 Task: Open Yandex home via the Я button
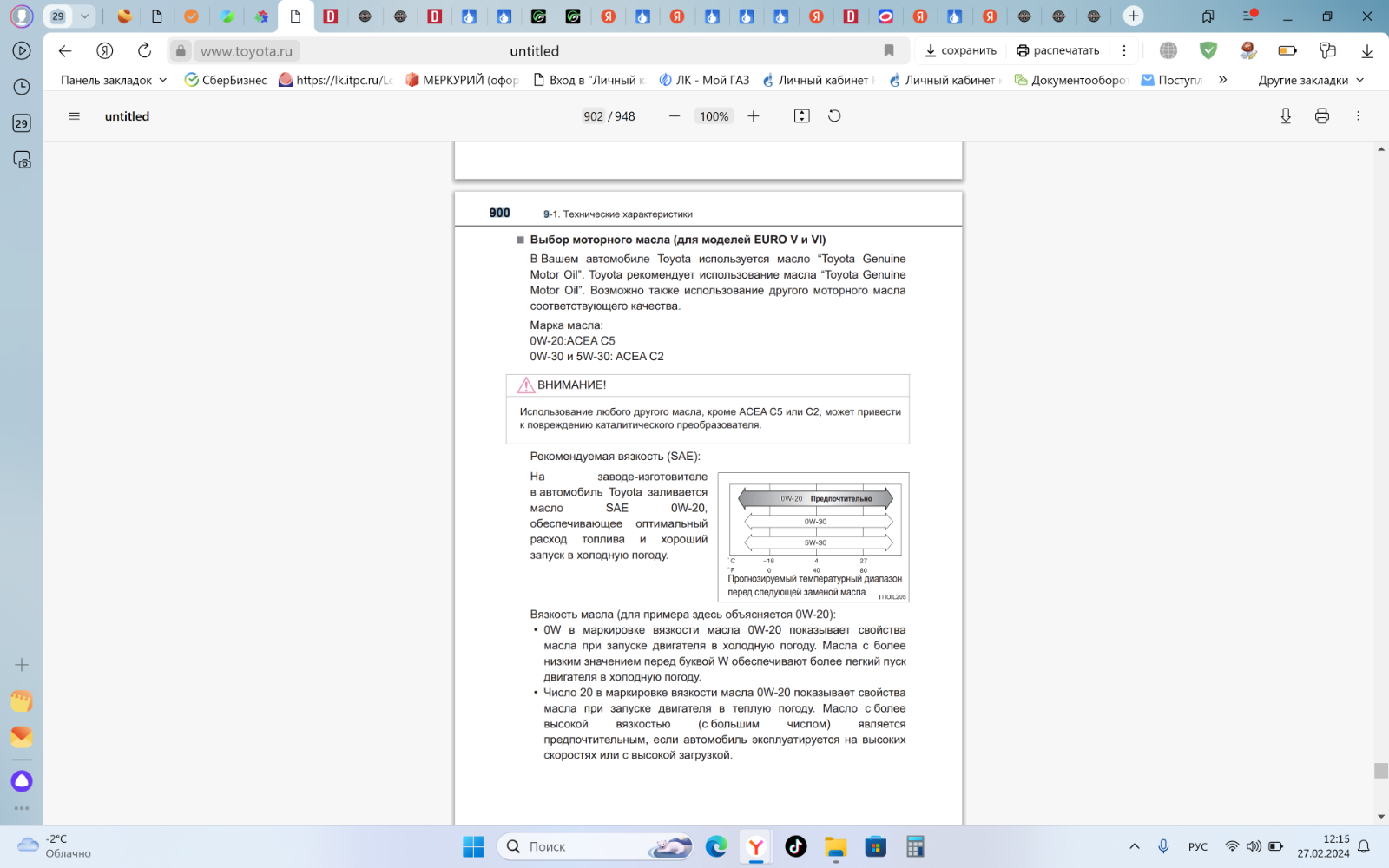click(105, 50)
